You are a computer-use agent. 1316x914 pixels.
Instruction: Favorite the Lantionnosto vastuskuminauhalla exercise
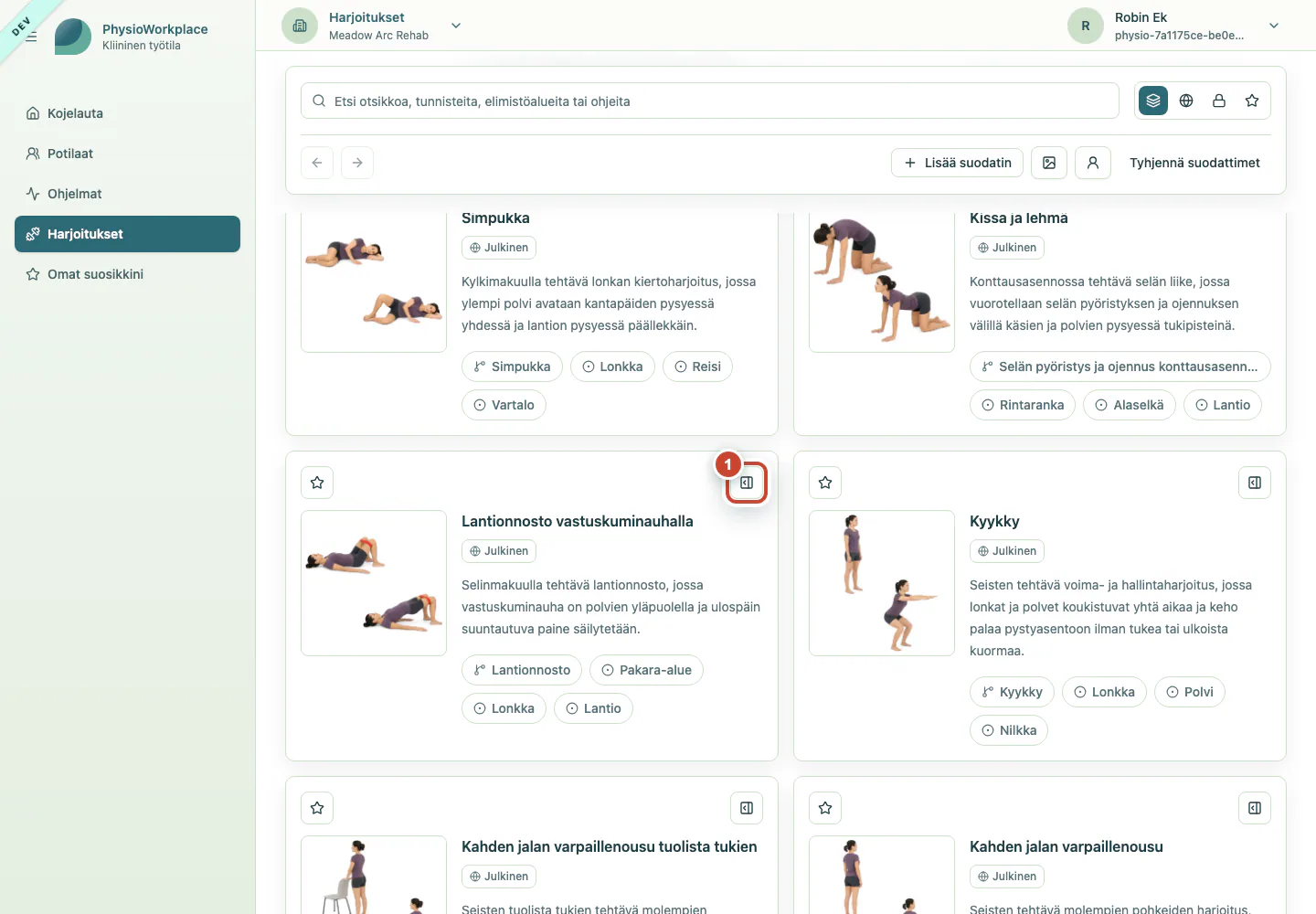317,483
